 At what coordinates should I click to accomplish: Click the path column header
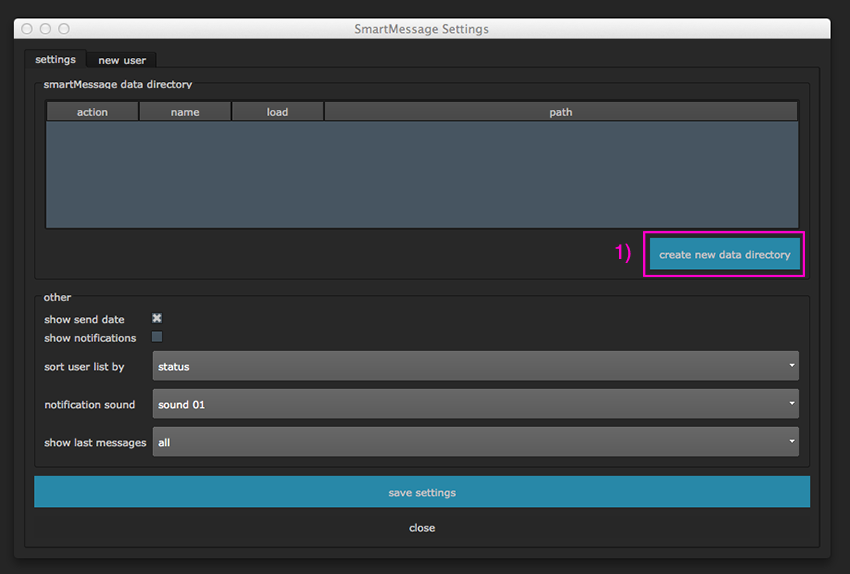tap(560, 112)
